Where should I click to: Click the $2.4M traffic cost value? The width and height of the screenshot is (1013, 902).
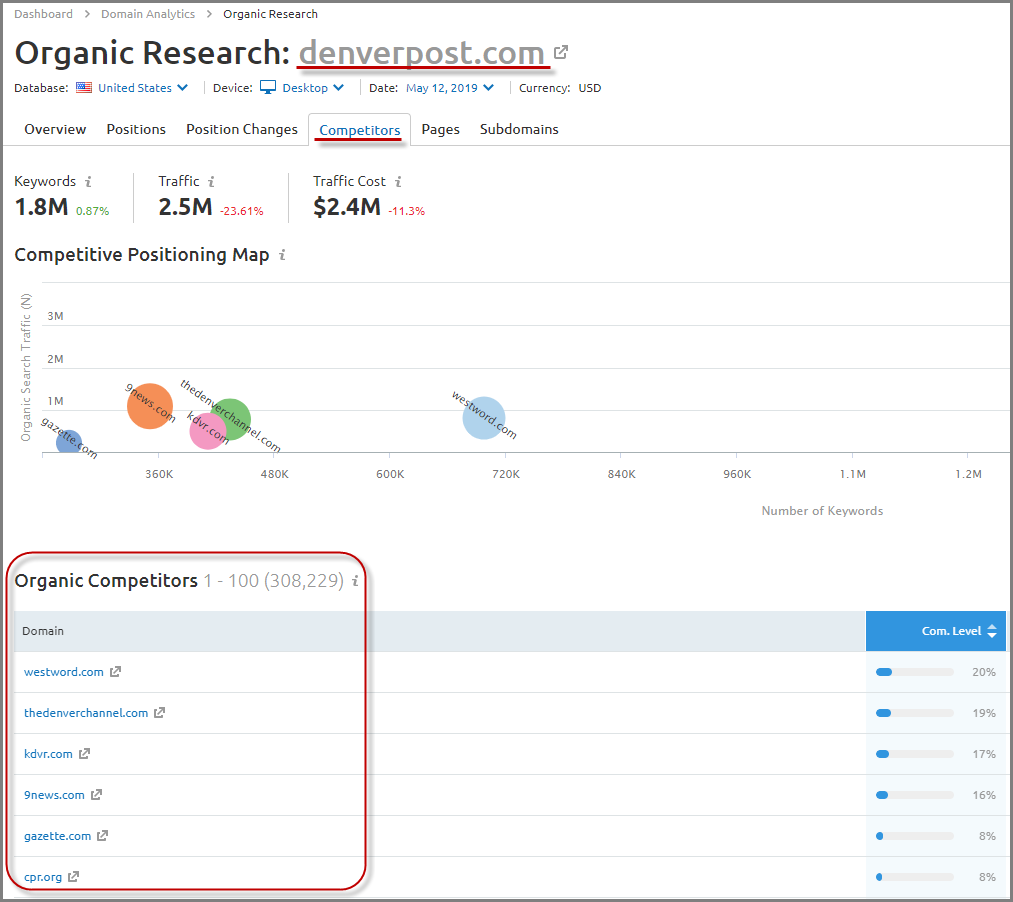click(x=347, y=207)
